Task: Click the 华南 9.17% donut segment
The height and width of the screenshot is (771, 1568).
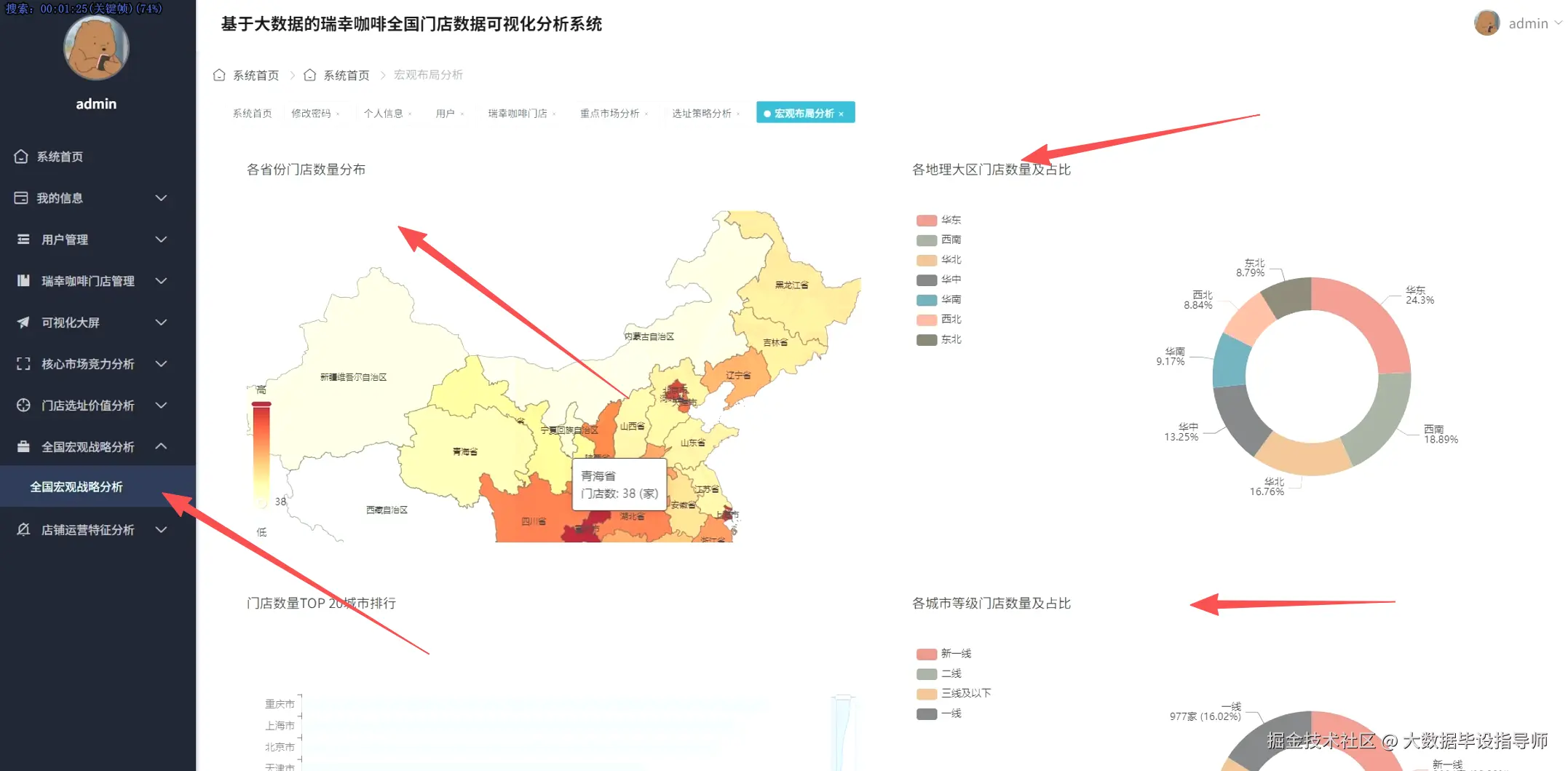Action: 1232,361
